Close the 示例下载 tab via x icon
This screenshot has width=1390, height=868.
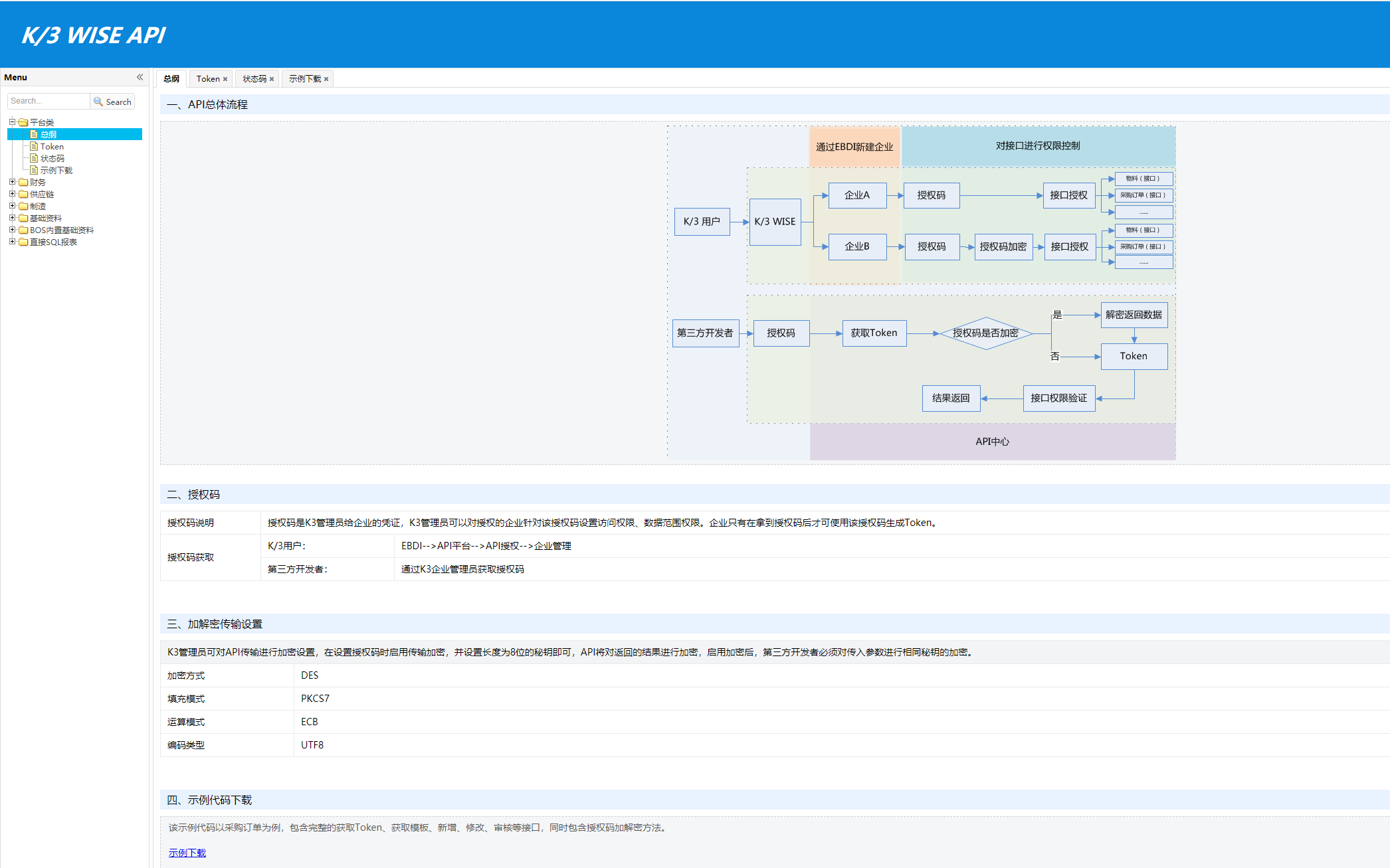(x=326, y=79)
